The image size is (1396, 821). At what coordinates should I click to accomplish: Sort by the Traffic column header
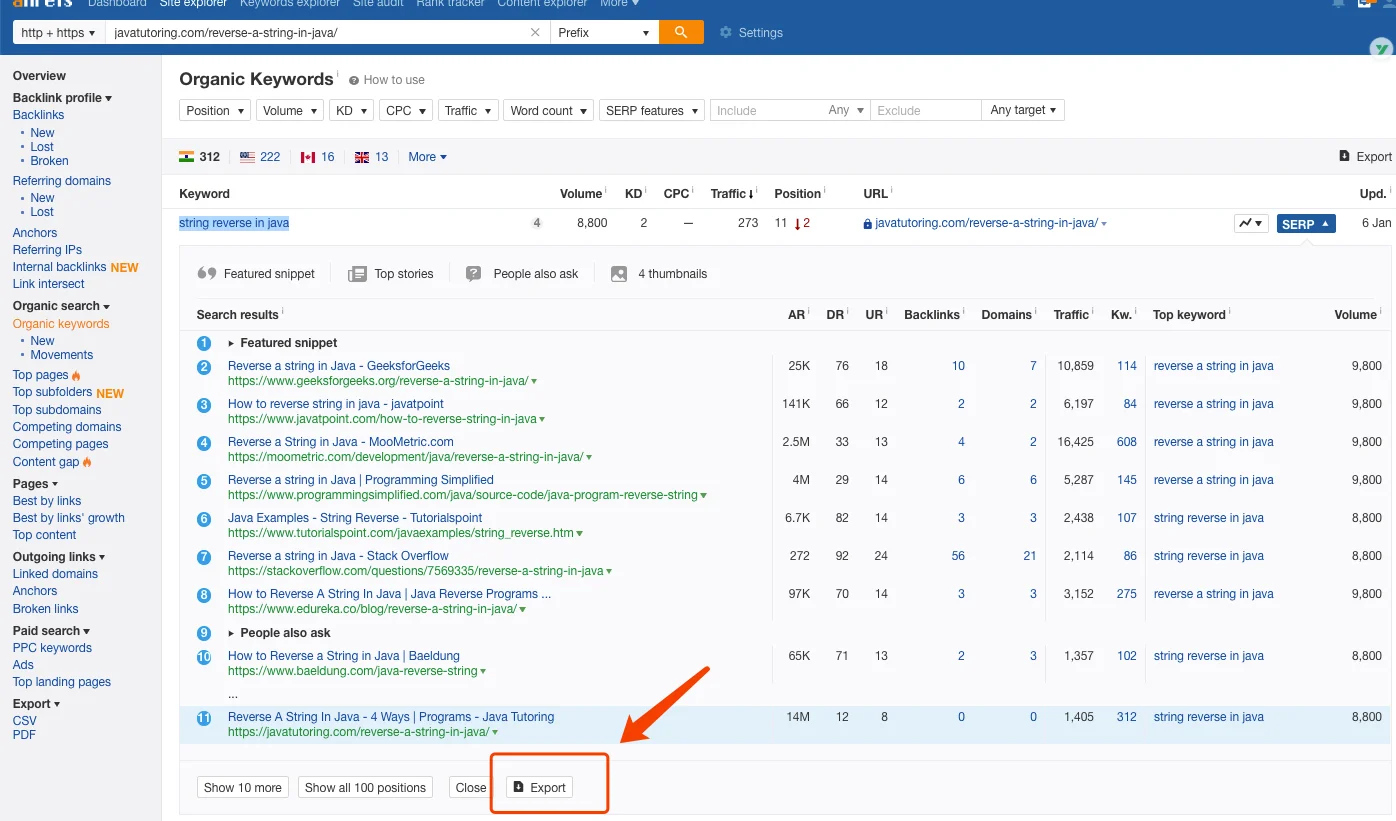click(x=733, y=194)
